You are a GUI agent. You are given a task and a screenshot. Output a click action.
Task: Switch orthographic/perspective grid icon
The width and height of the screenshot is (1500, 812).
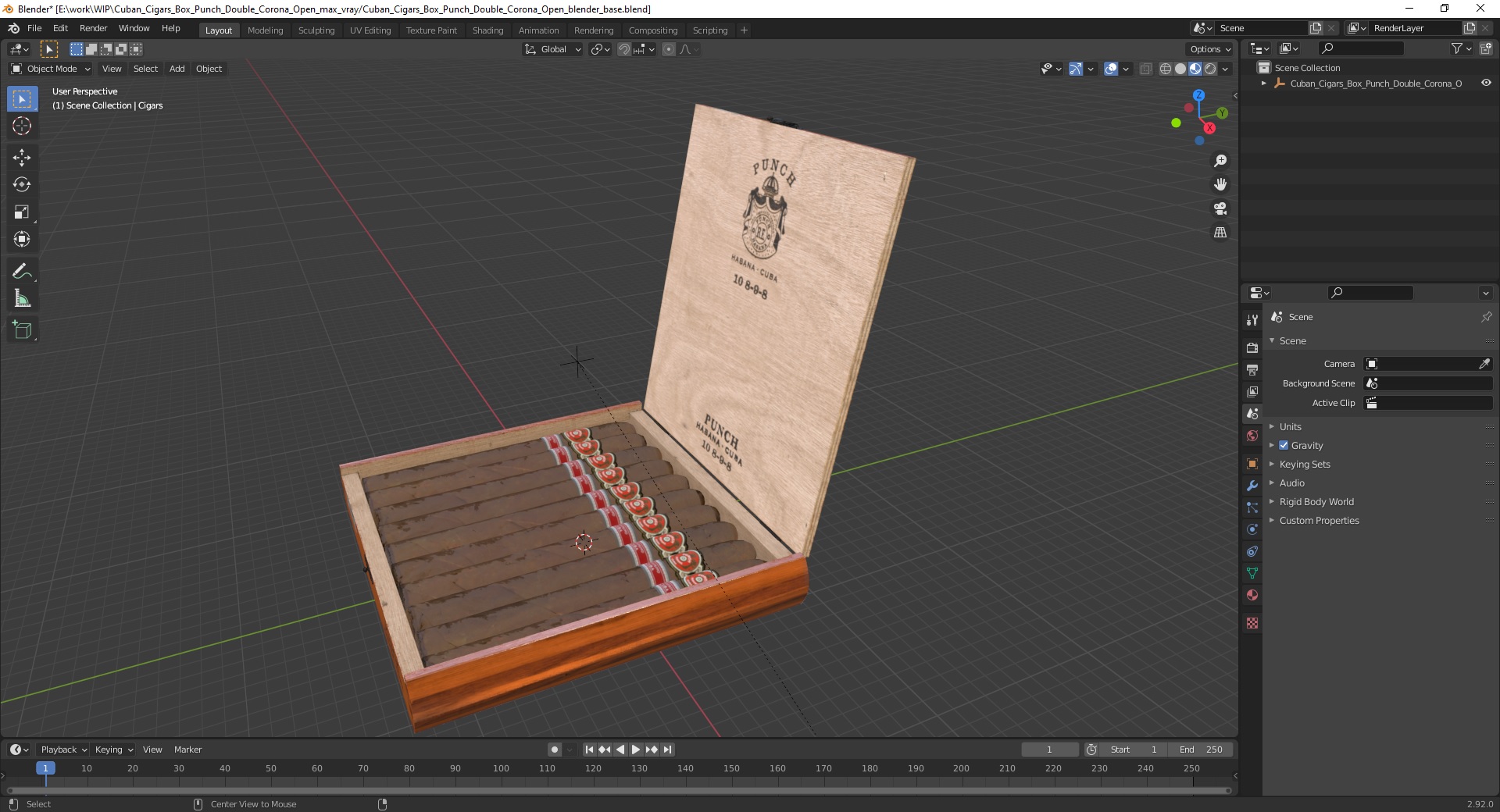(1220, 233)
